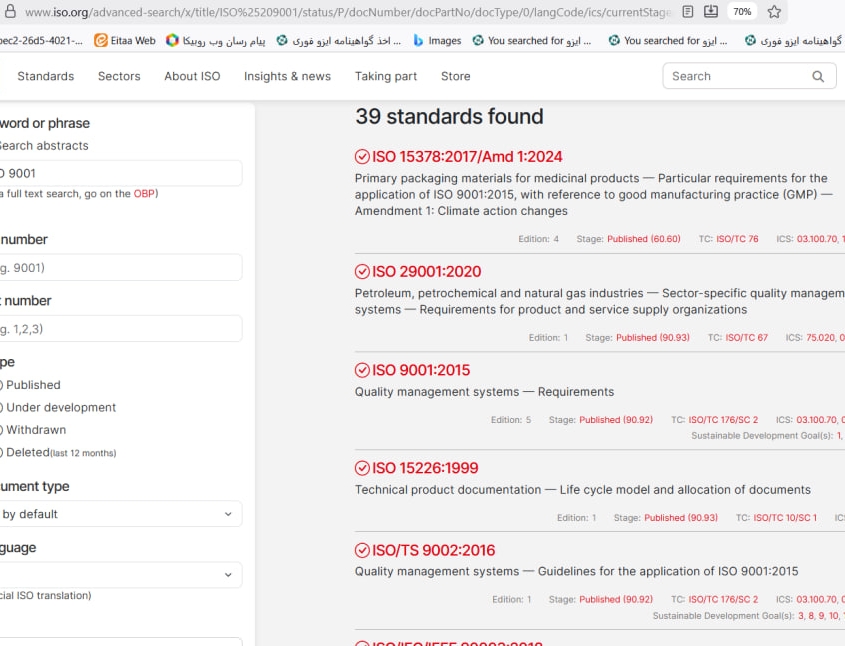The height and width of the screenshot is (646, 845).
Task: Open the Standards menu item
Action: coord(46,76)
